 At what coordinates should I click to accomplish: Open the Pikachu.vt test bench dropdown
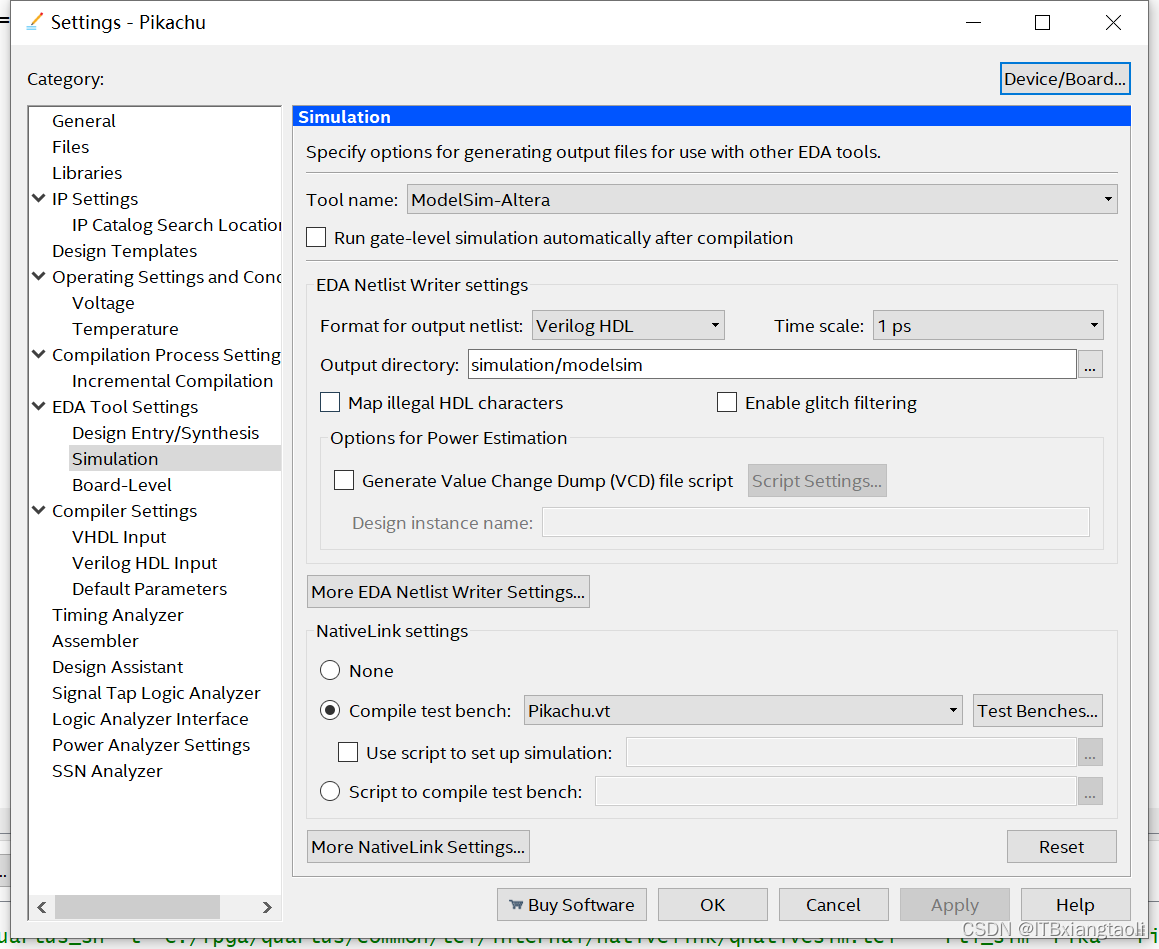coord(743,711)
